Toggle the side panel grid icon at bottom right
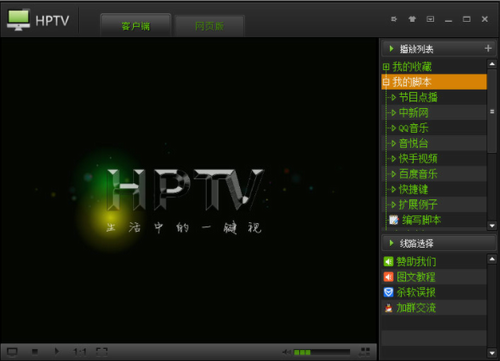 tap(365, 351)
